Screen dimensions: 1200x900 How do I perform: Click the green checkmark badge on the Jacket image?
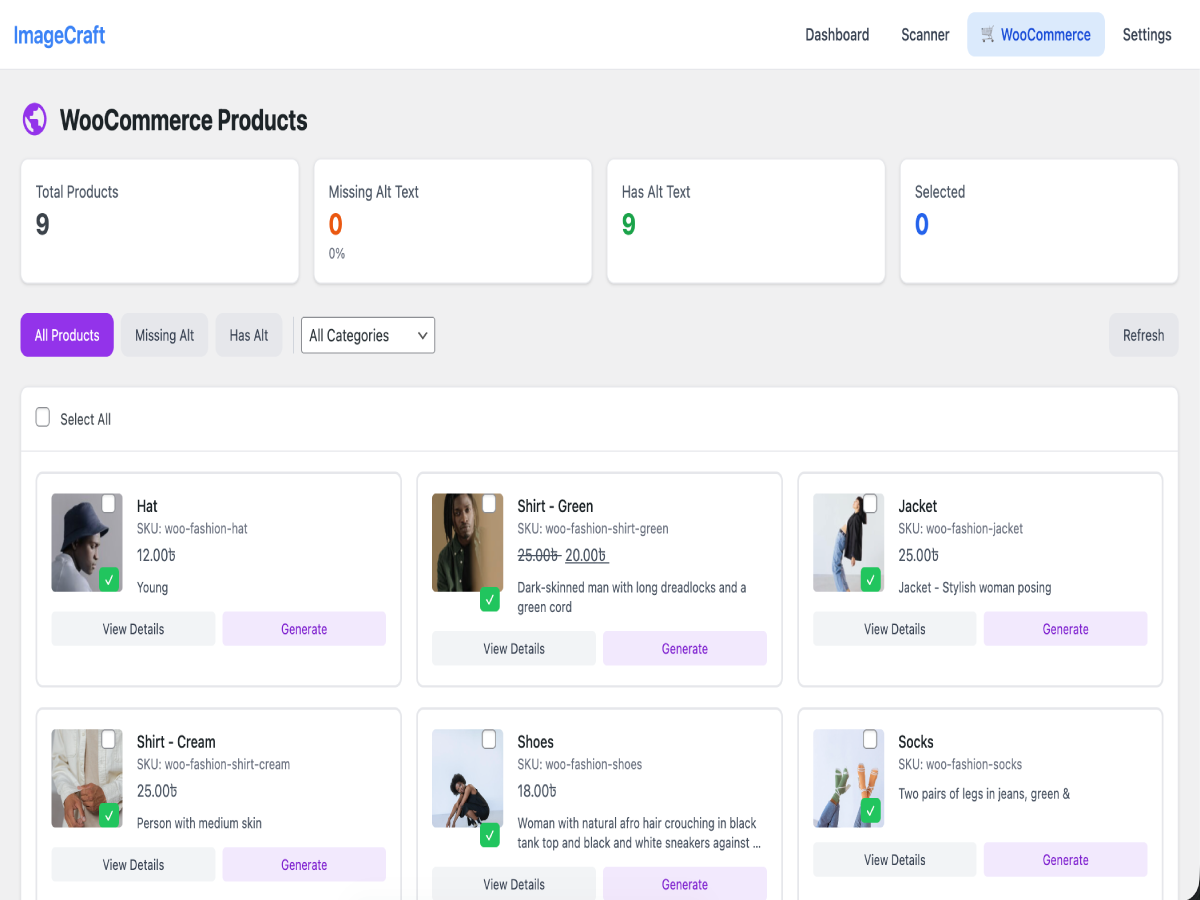point(872,579)
